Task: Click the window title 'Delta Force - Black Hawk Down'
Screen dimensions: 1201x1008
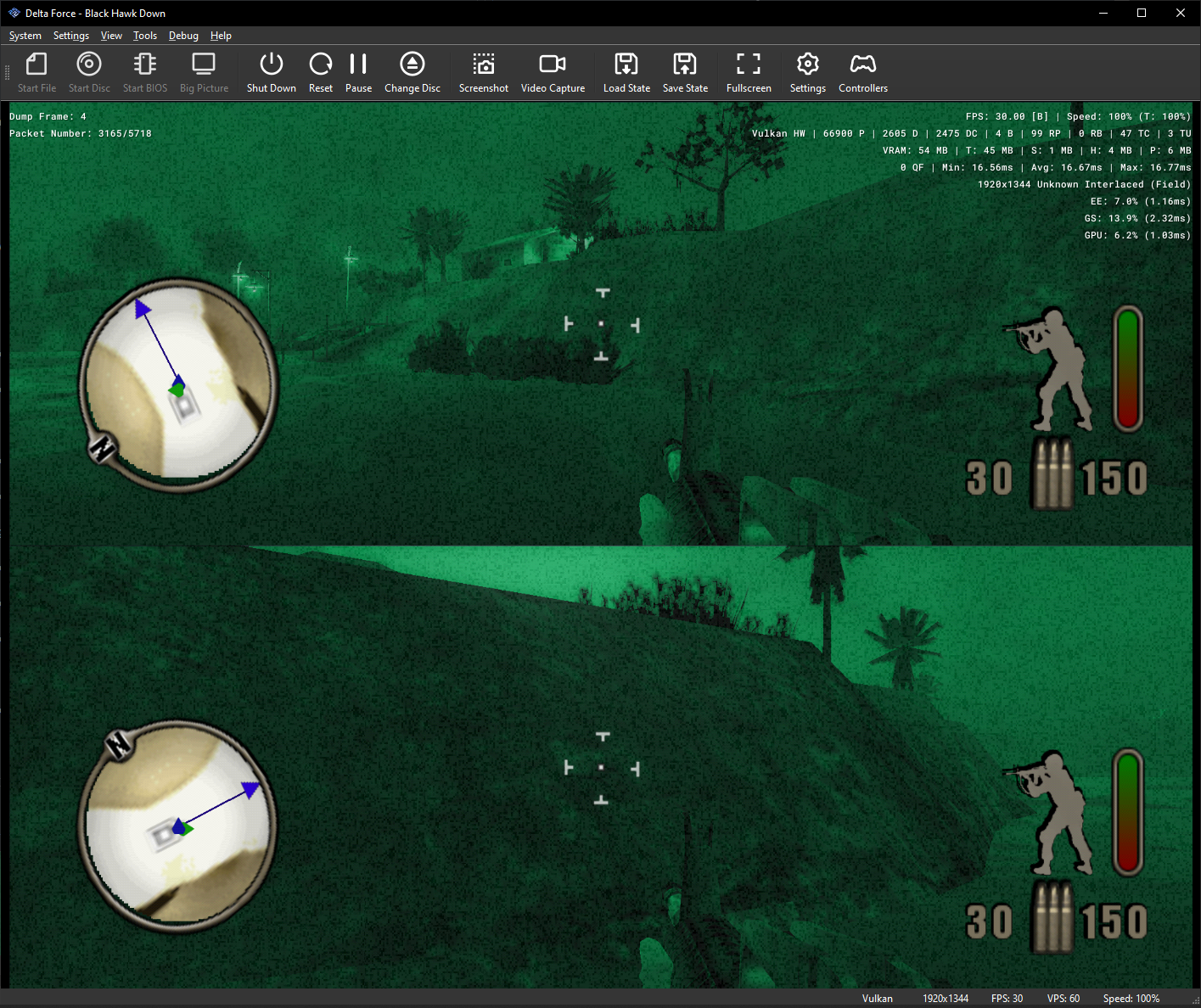Action: coord(95,13)
